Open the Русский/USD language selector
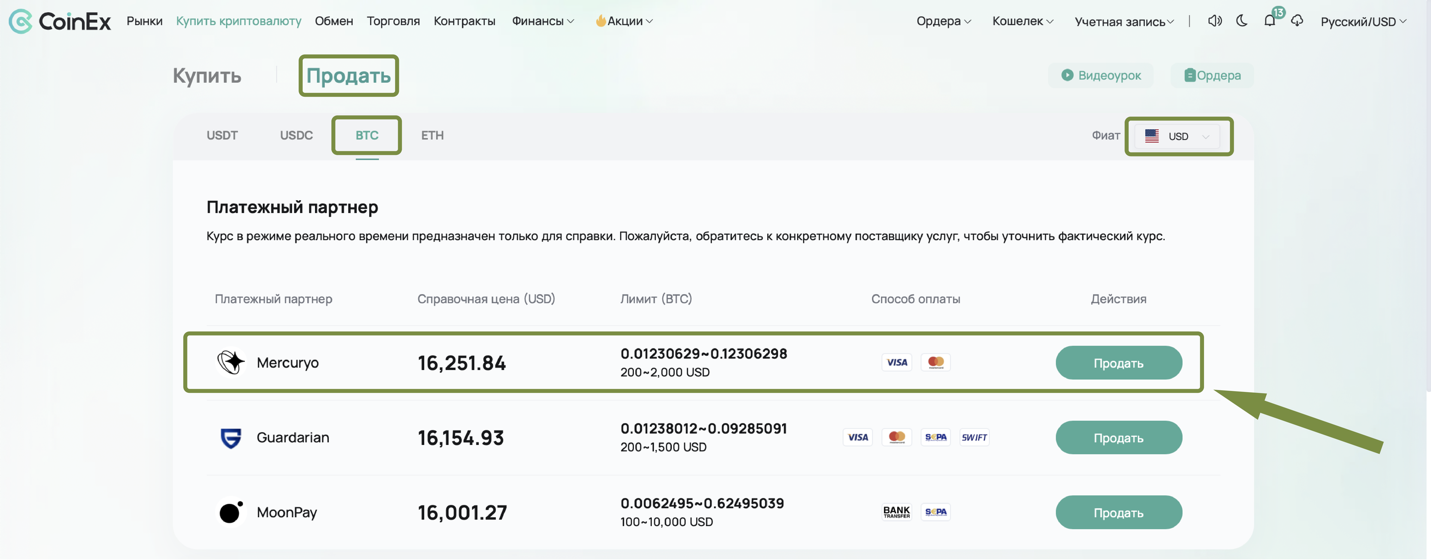 (1364, 21)
